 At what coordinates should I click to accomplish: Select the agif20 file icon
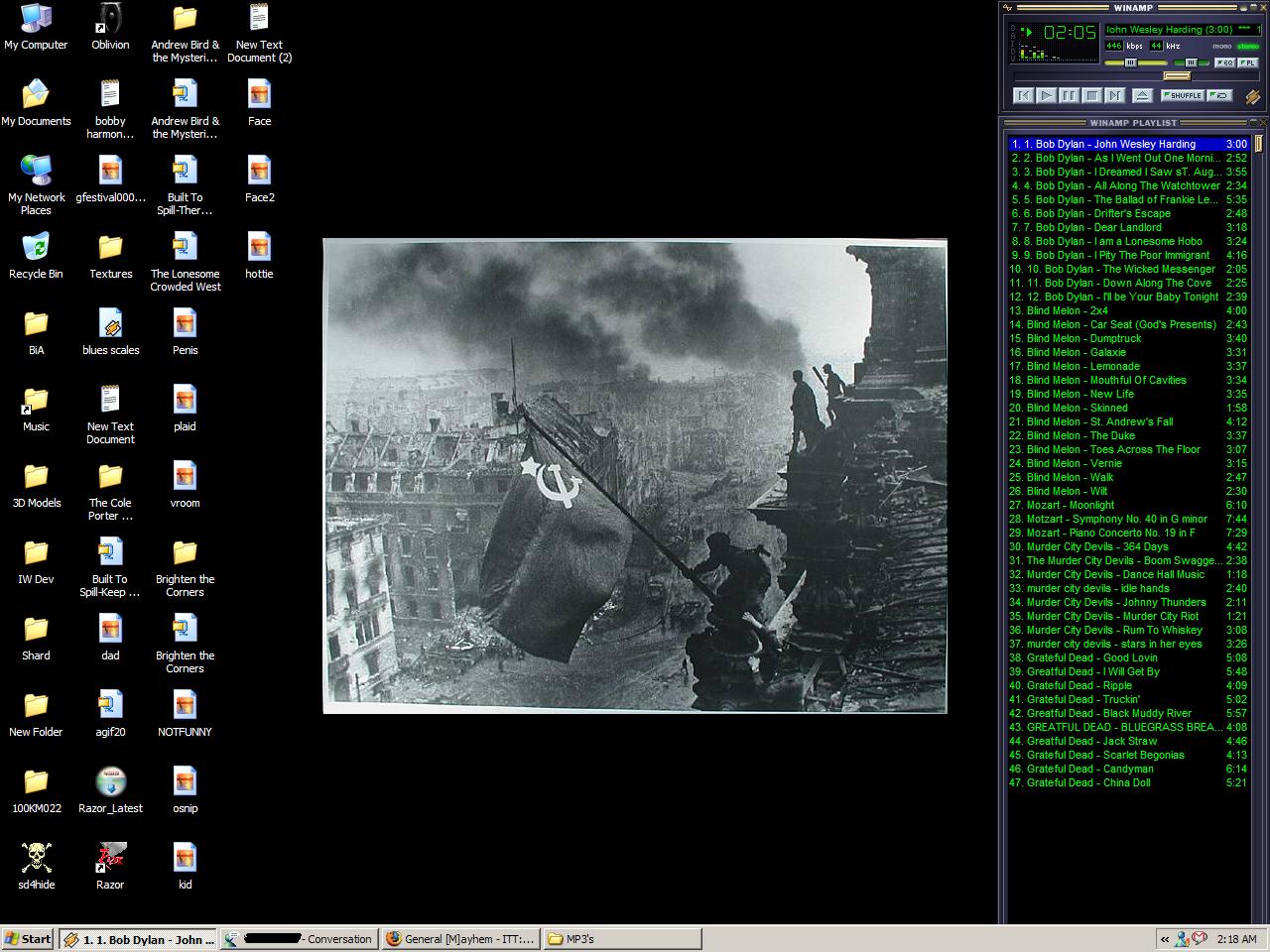[110, 714]
